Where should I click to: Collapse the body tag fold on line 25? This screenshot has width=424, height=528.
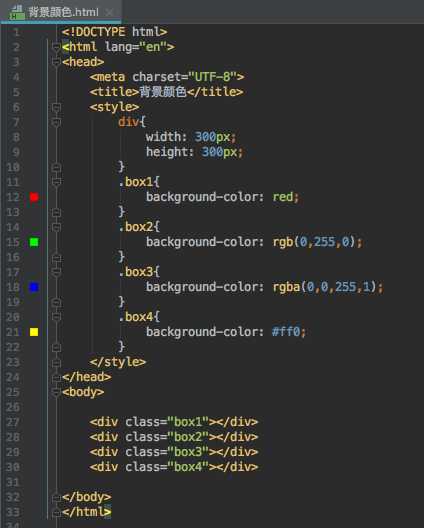[57, 392]
